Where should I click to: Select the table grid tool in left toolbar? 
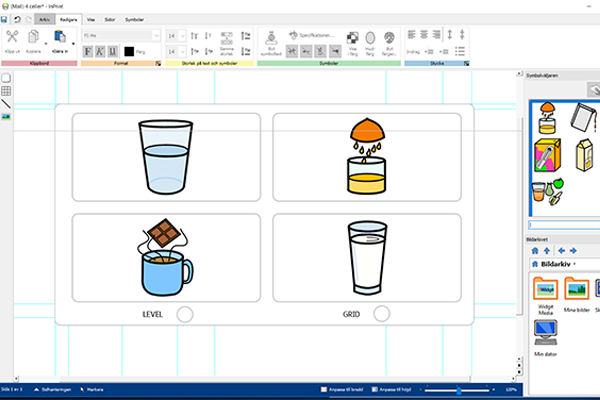(x=6, y=91)
